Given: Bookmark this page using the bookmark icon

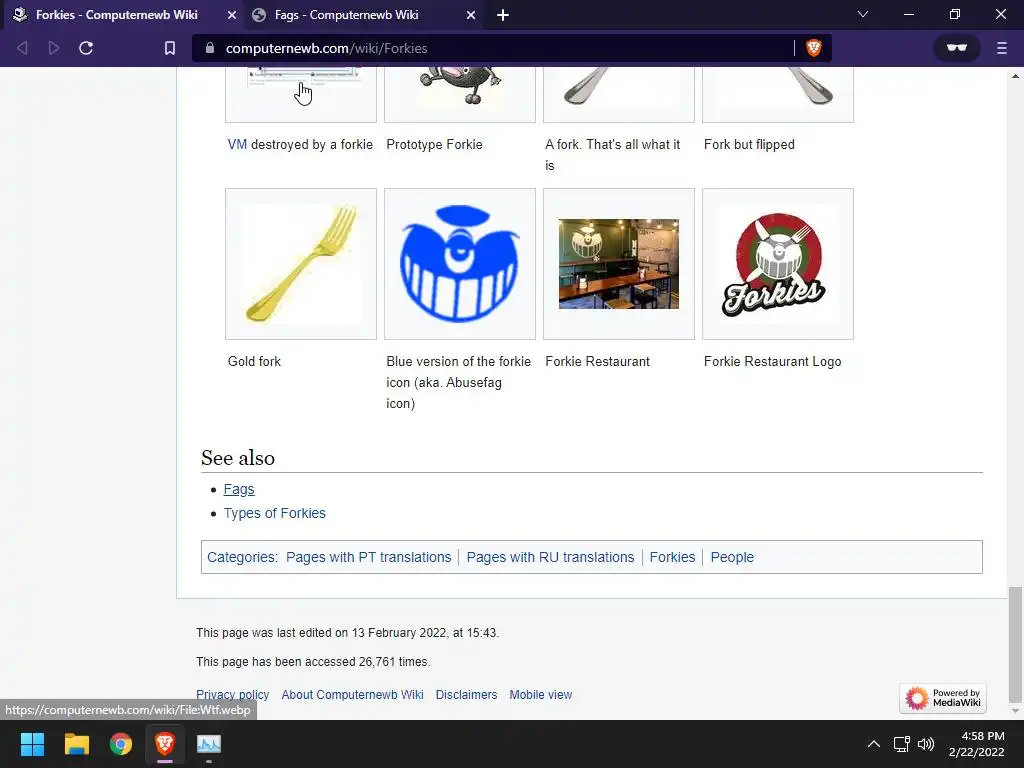Looking at the screenshot, I should (170, 48).
